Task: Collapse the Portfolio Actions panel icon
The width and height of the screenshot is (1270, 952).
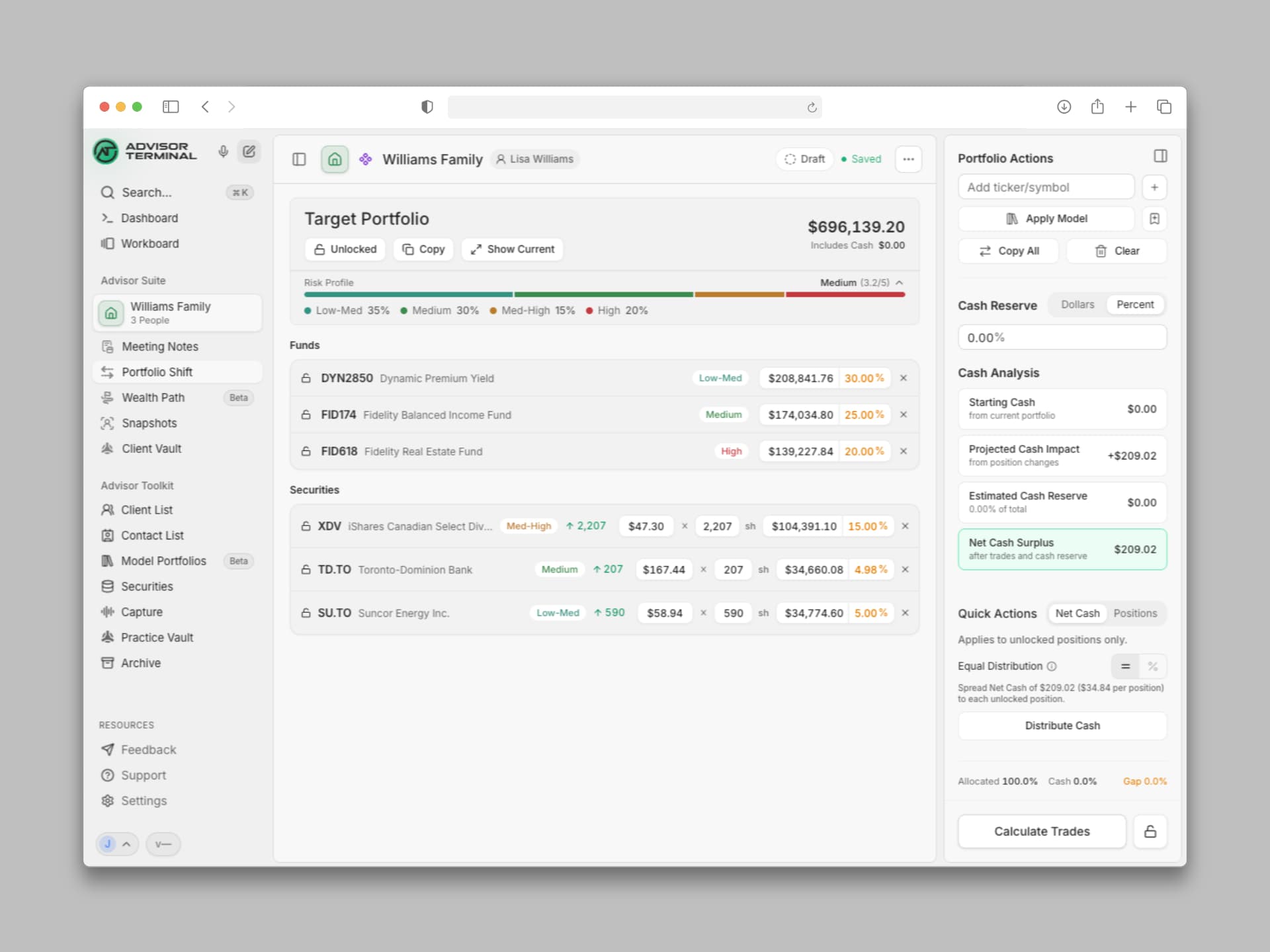Action: point(1160,156)
